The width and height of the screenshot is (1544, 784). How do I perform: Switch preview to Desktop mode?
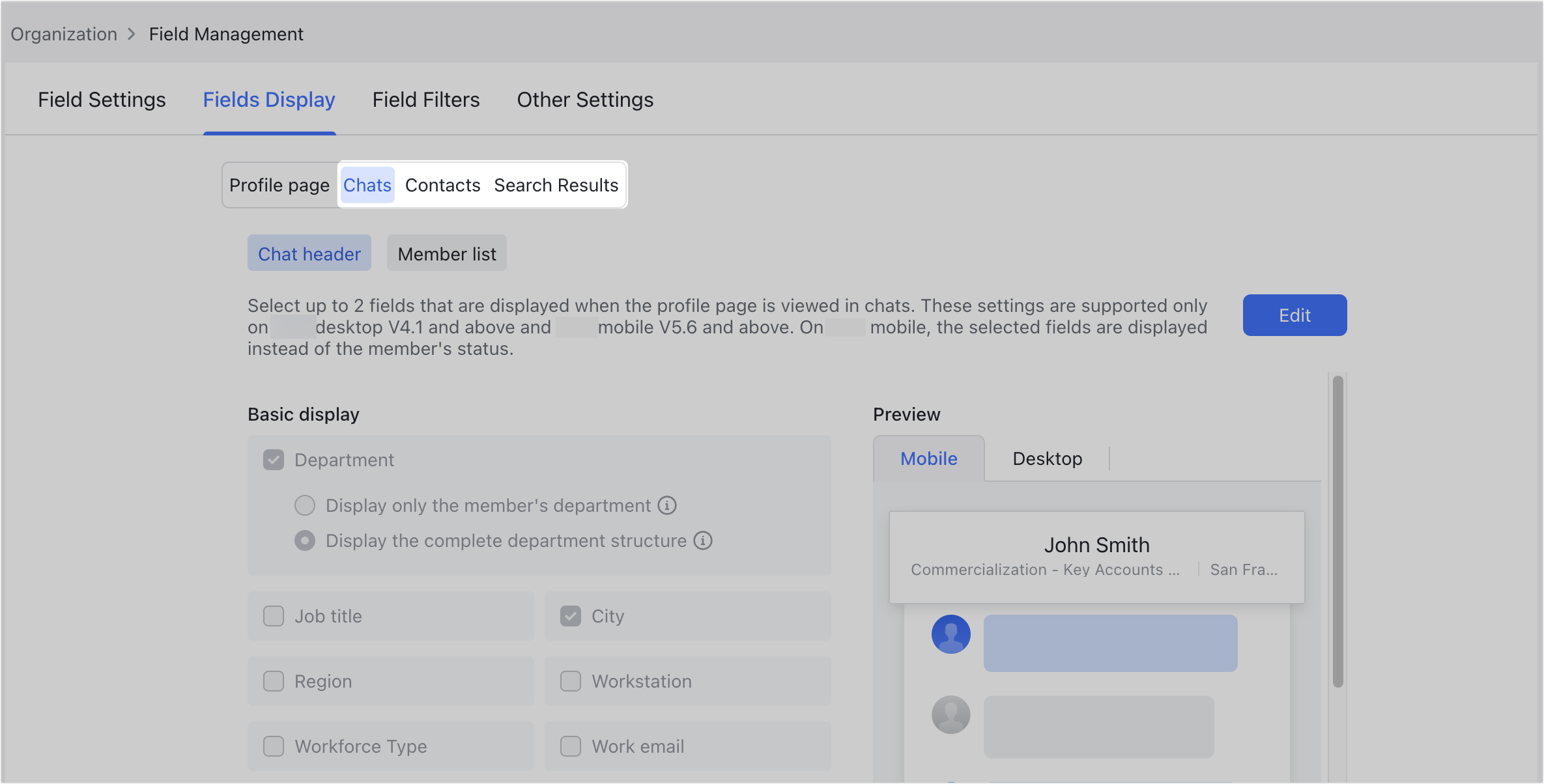click(1046, 458)
